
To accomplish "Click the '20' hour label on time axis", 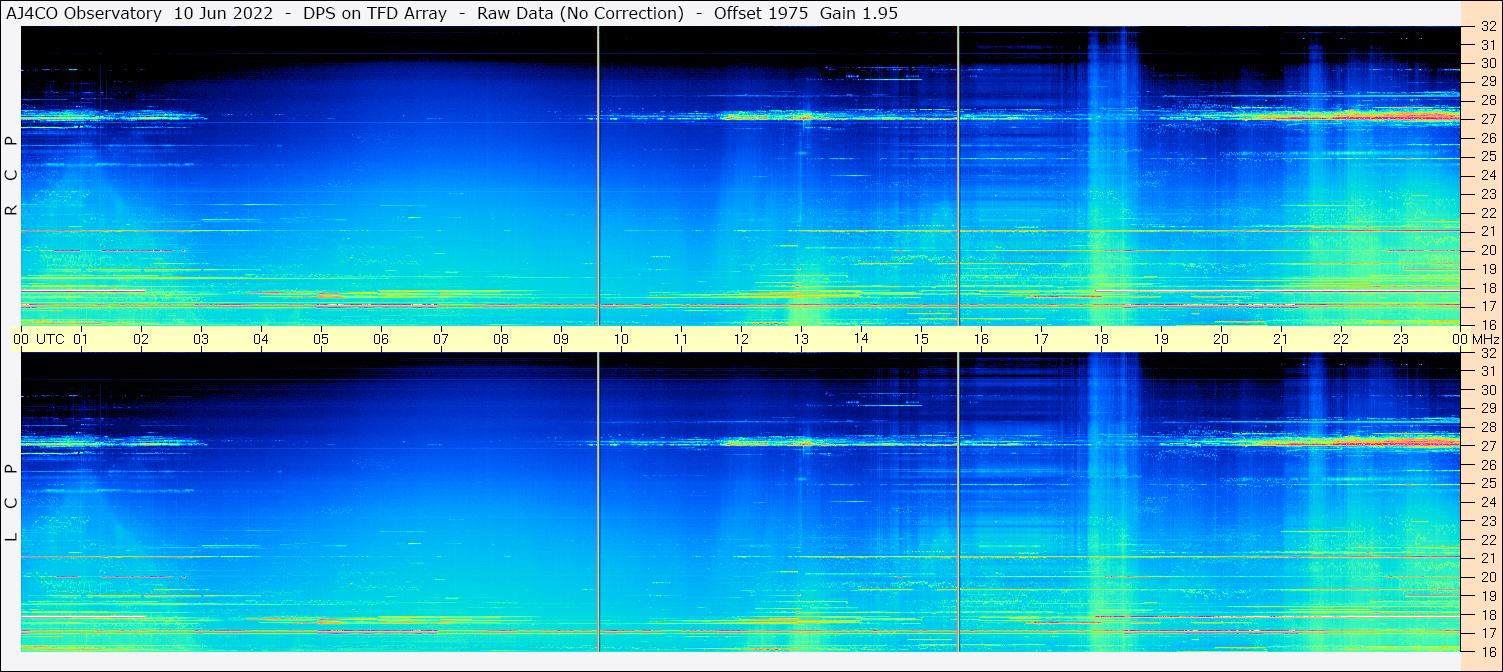I will point(1221,339).
